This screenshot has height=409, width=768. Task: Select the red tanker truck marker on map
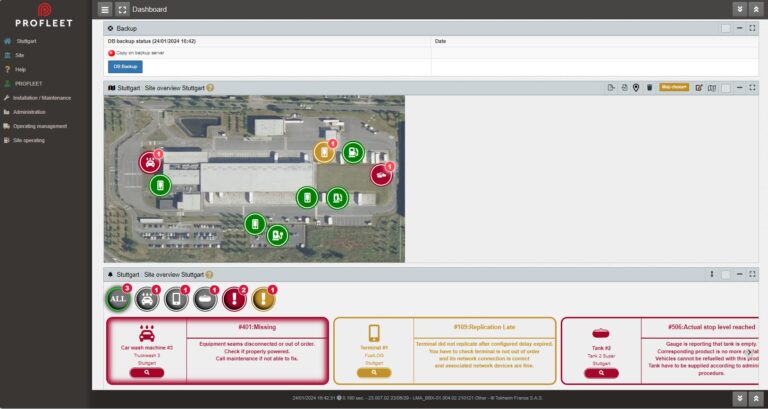381,175
